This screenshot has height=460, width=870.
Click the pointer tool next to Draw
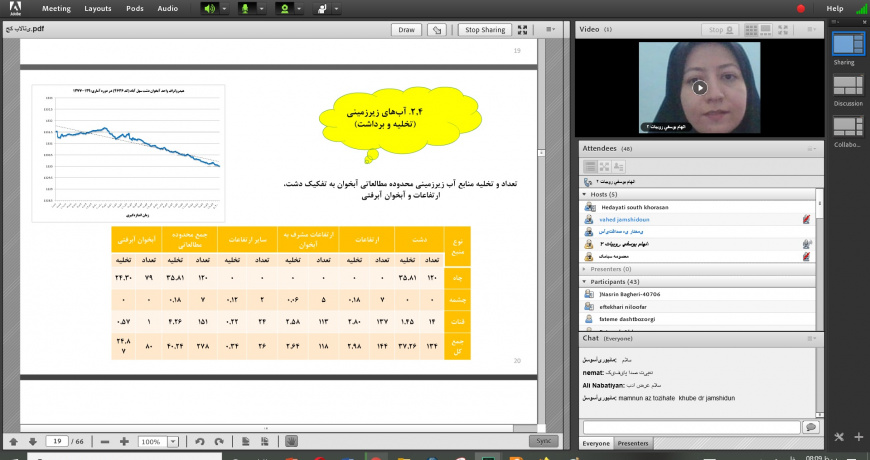tap(437, 30)
